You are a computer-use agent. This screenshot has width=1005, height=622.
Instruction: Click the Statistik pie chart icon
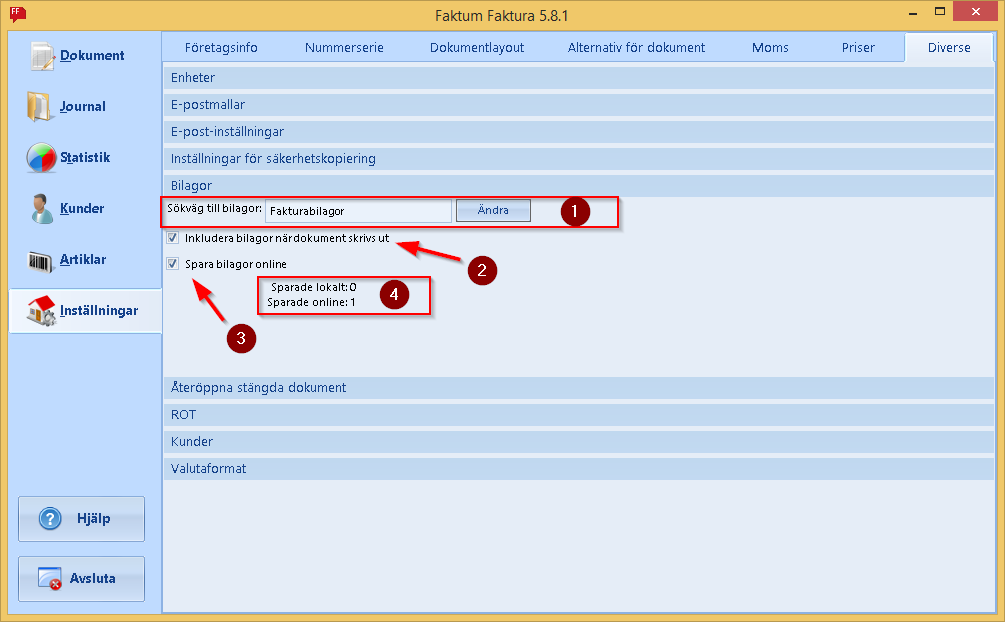41,158
